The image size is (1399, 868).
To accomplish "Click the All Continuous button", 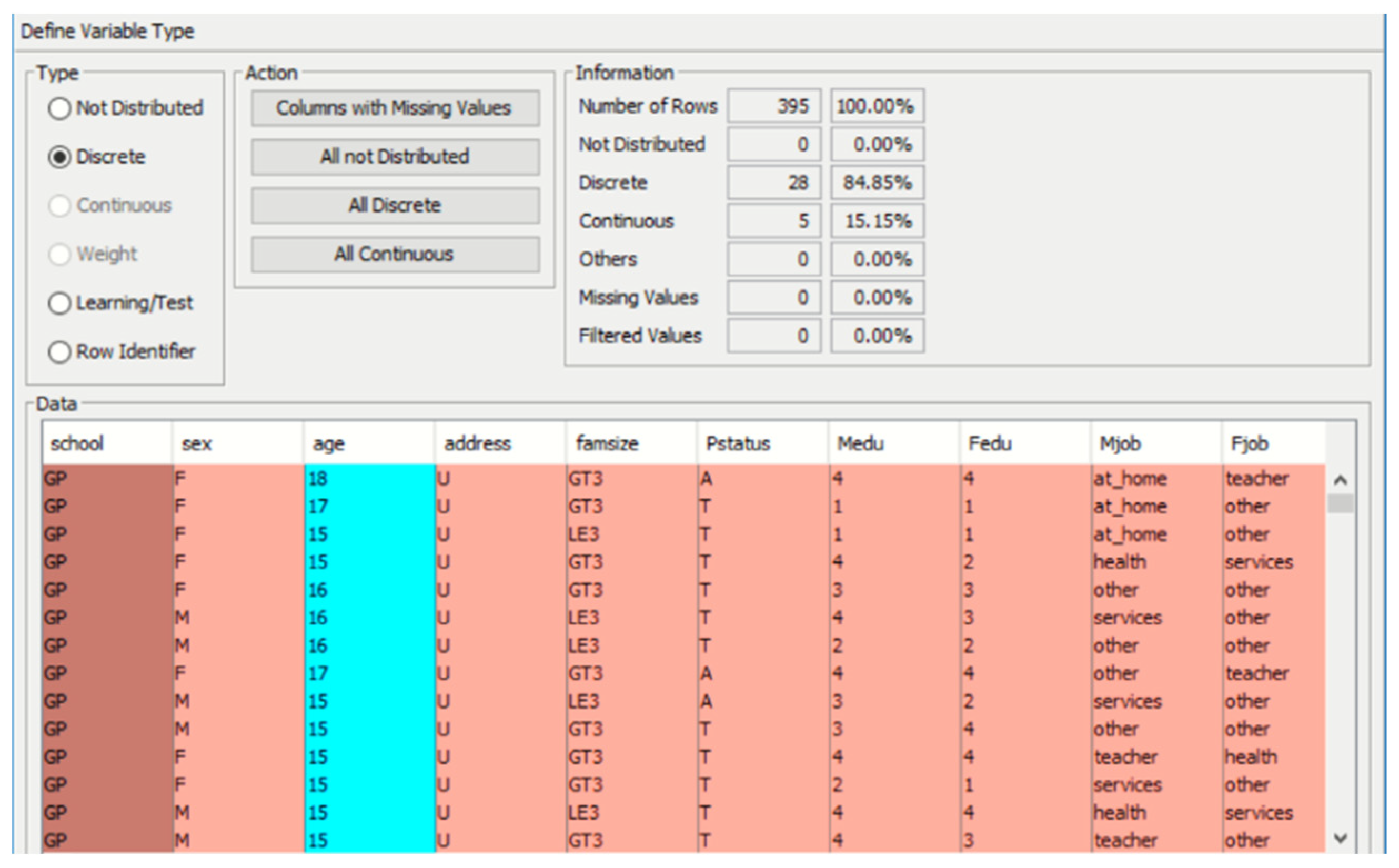I will pyautogui.click(x=395, y=254).
